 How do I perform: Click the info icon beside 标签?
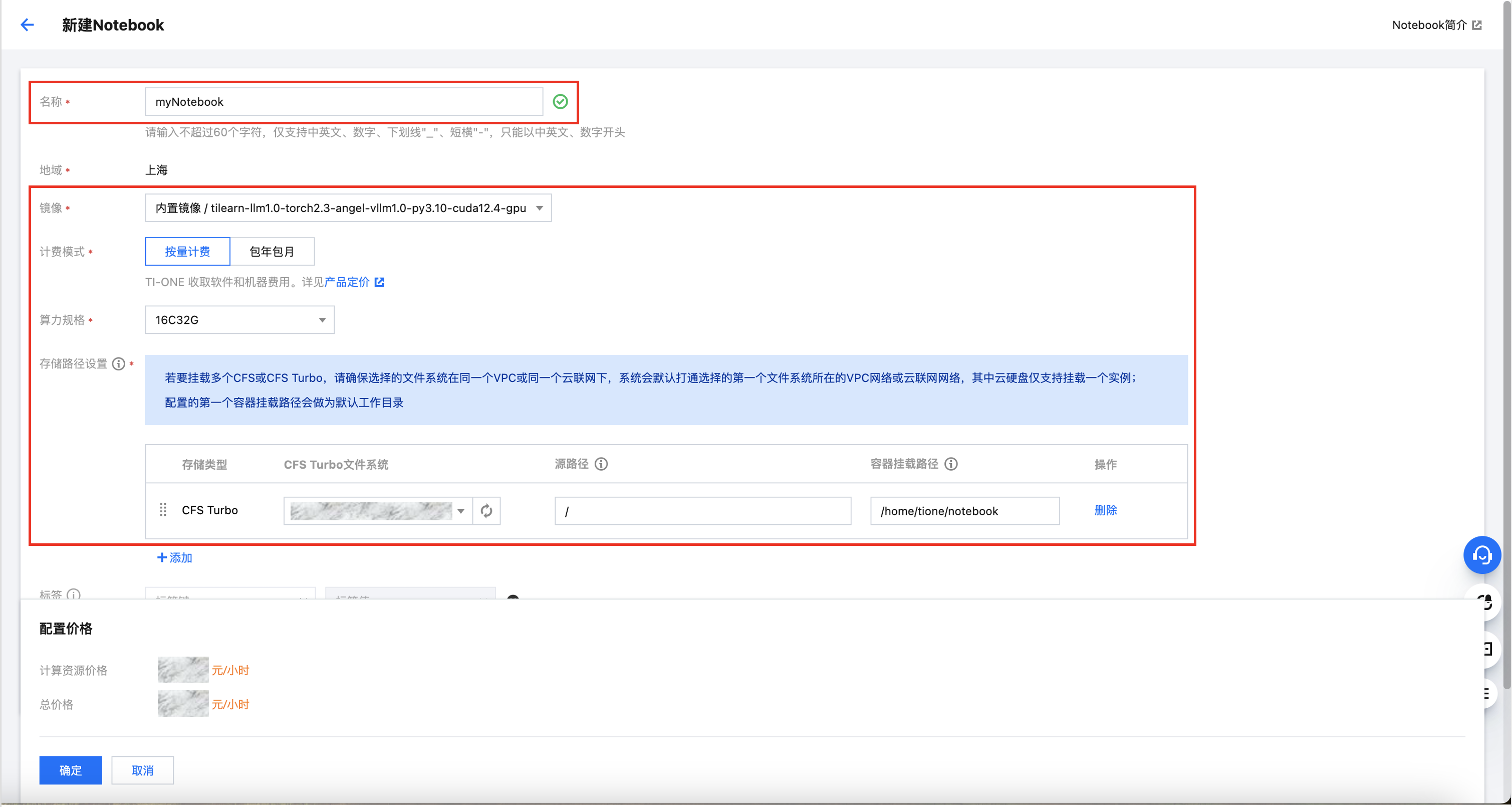(x=74, y=594)
